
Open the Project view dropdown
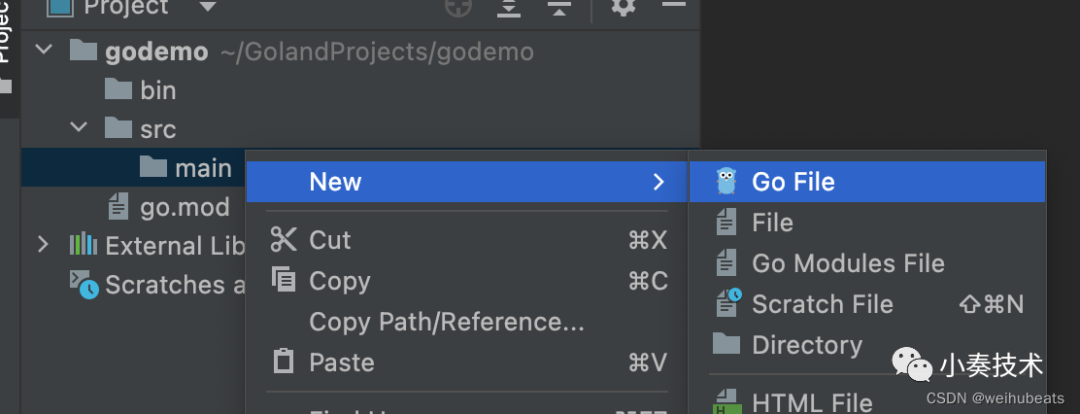point(207,7)
